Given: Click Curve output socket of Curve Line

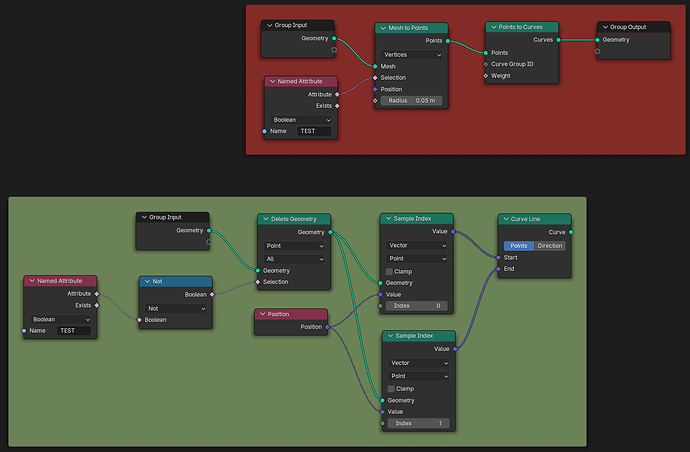Looking at the screenshot, I should (x=571, y=232).
